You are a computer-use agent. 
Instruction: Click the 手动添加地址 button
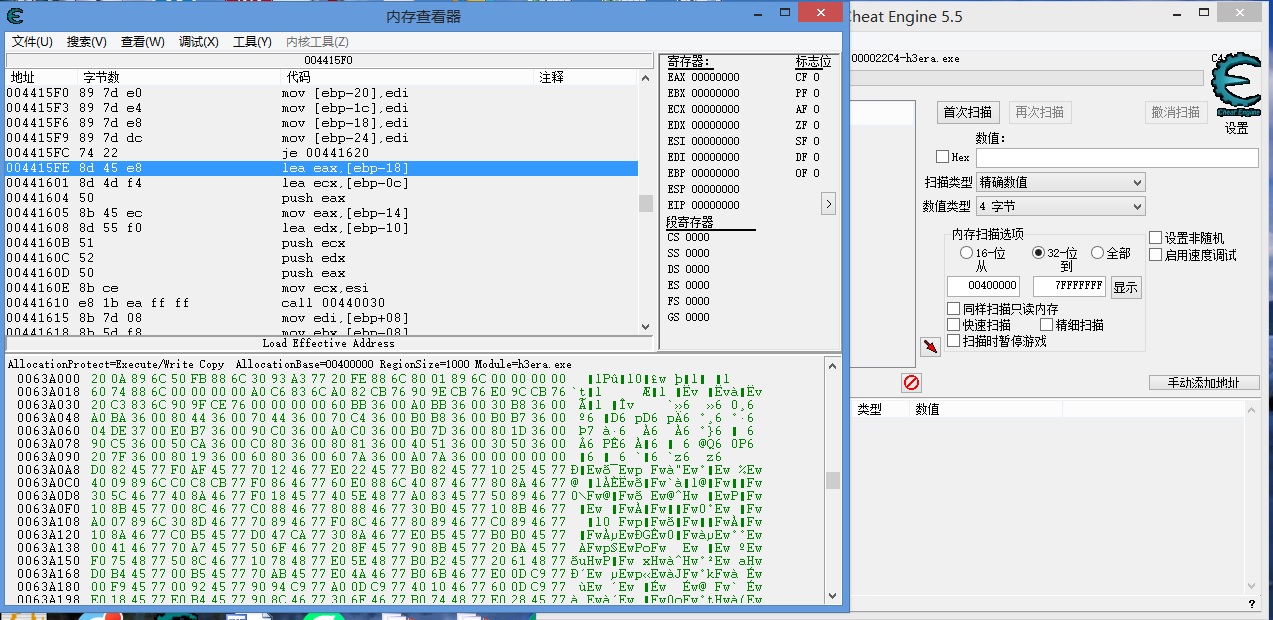pyautogui.click(x=1203, y=383)
